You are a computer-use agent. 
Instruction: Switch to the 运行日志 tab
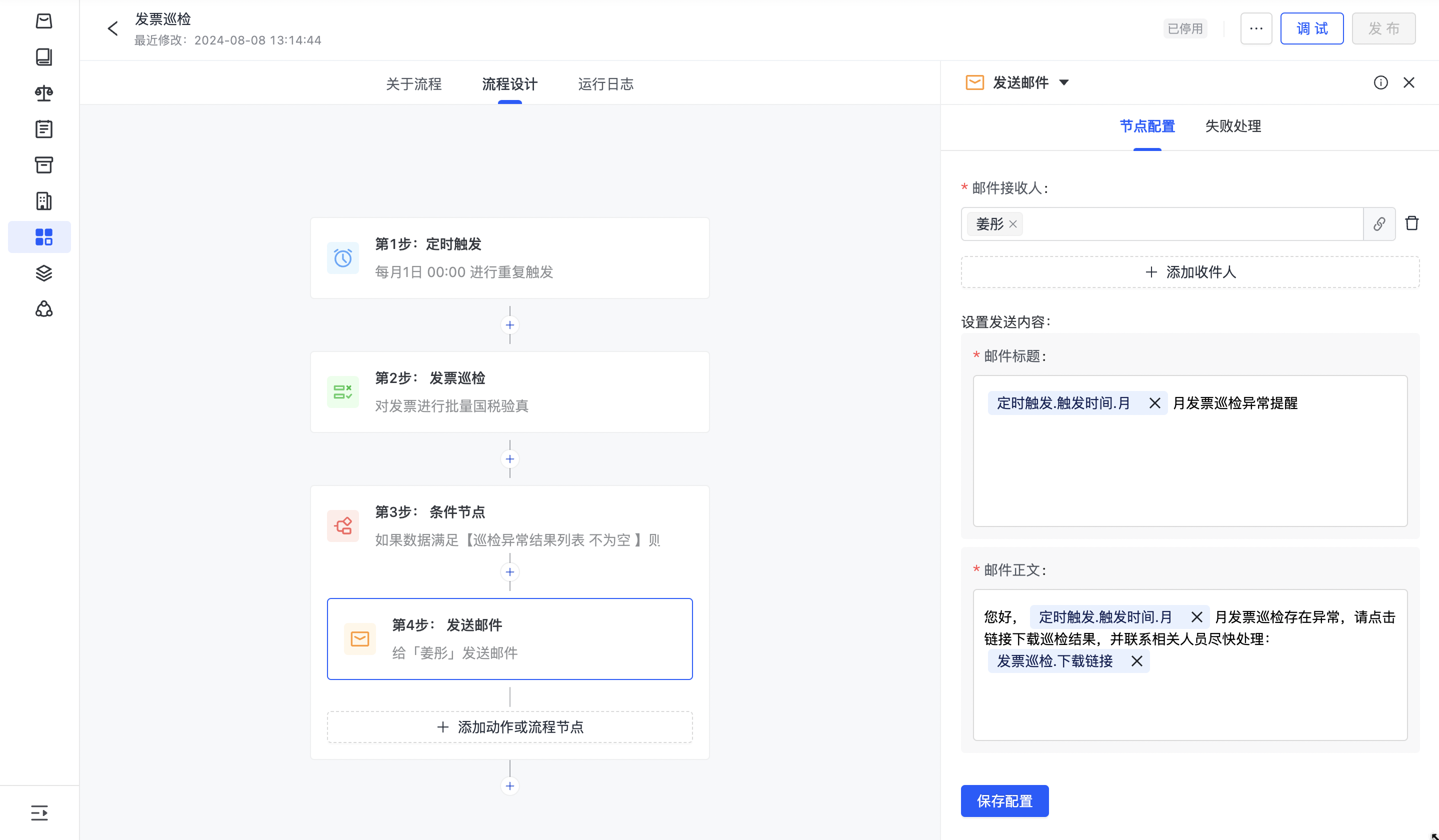click(x=605, y=84)
